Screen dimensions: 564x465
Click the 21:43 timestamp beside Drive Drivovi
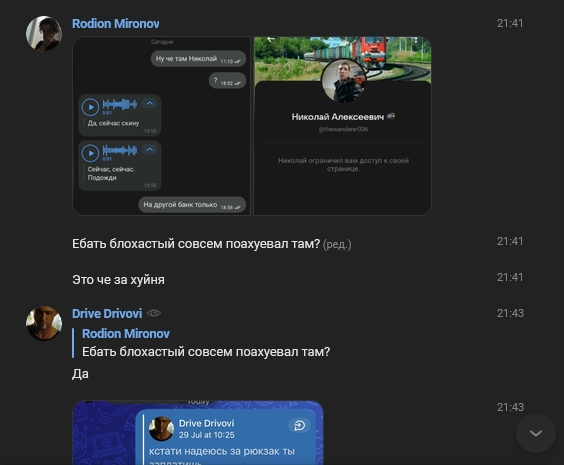tap(510, 313)
